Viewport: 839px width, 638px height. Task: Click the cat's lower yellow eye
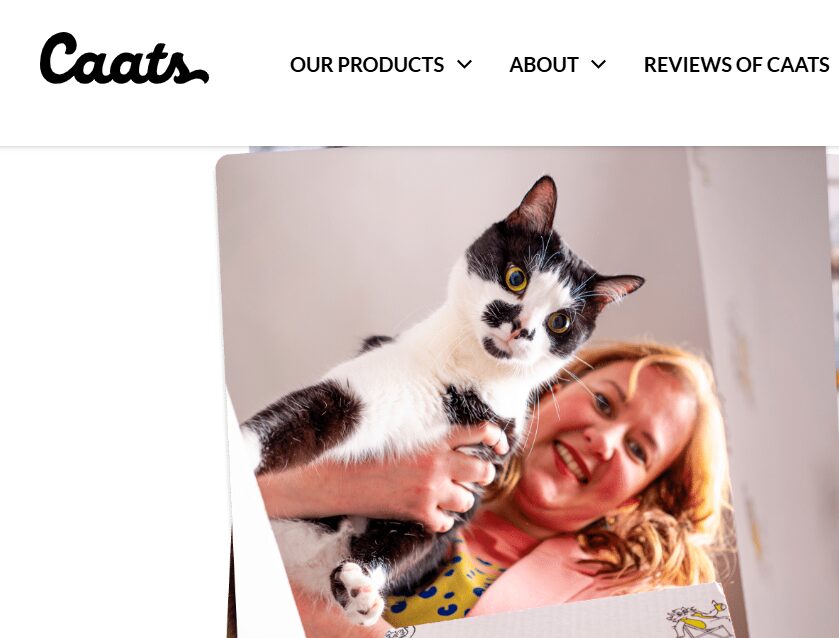[559, 322]
